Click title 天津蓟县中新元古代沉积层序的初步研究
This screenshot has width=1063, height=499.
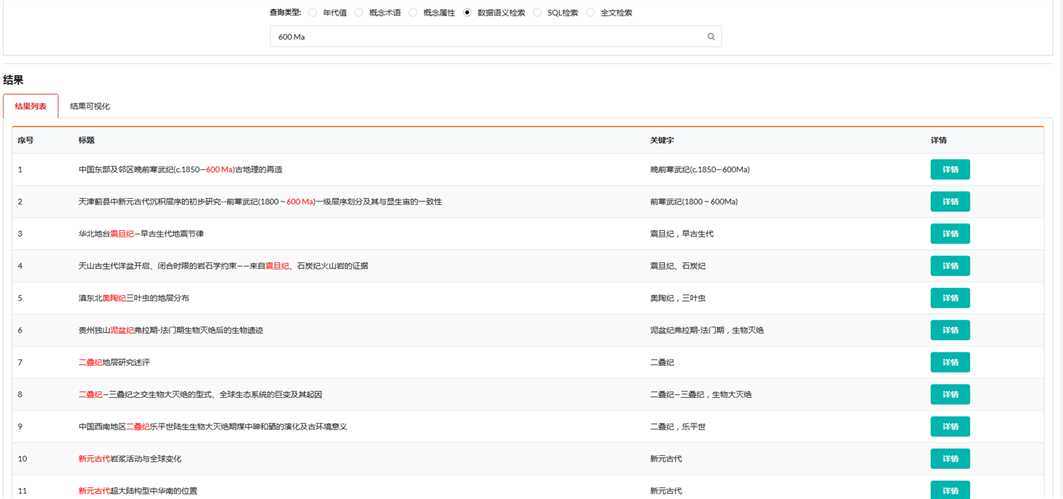(x=260, y=201)
